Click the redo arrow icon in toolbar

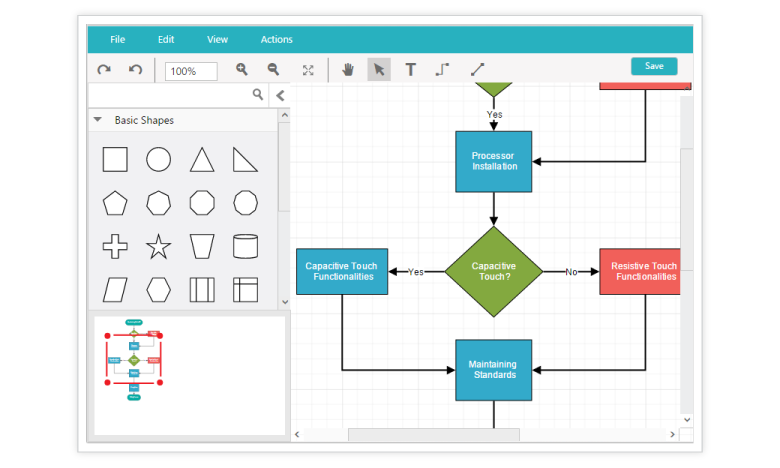[104, 70]
